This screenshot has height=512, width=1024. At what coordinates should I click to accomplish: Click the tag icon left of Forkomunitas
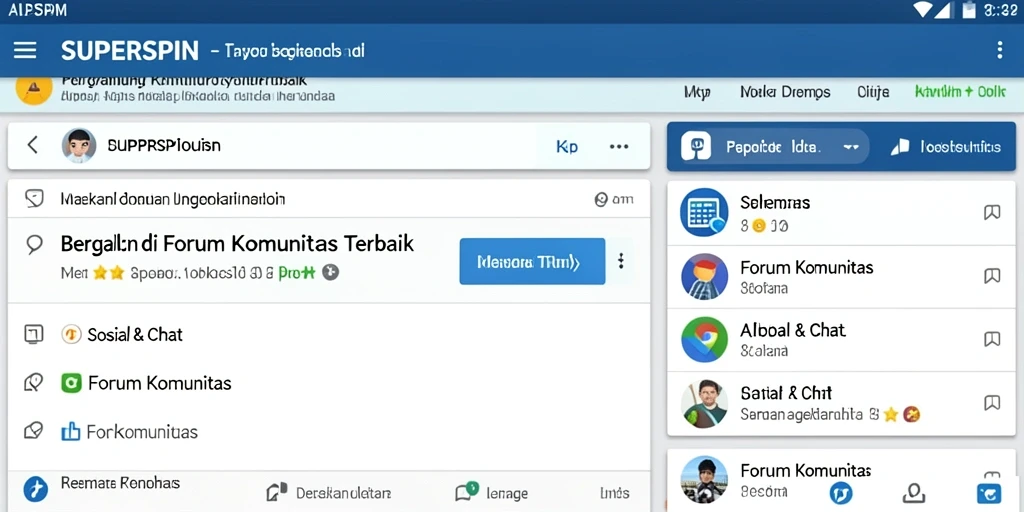pyautogui.click(x=33, y=430)
